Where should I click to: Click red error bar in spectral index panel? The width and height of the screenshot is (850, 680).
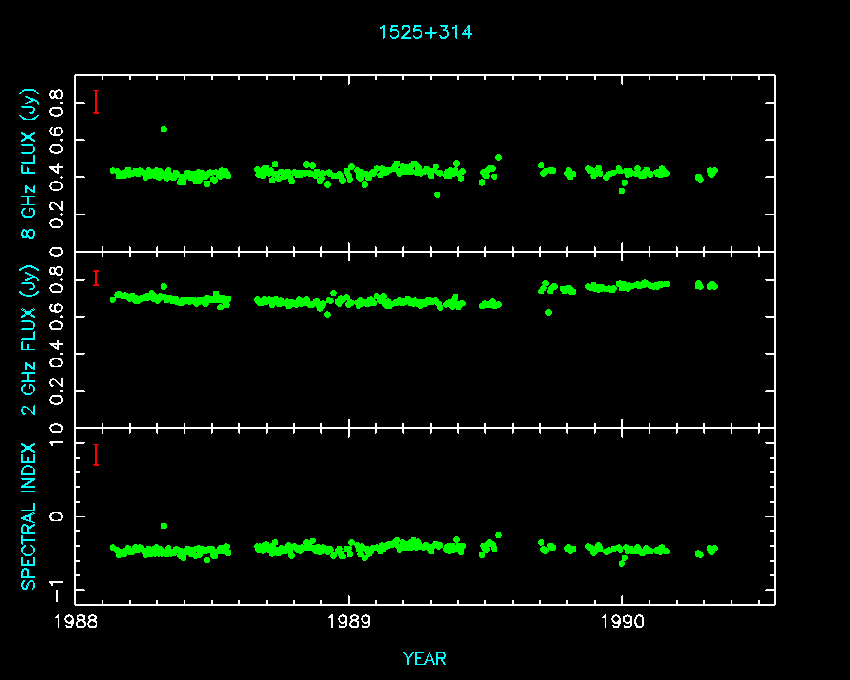96,455
